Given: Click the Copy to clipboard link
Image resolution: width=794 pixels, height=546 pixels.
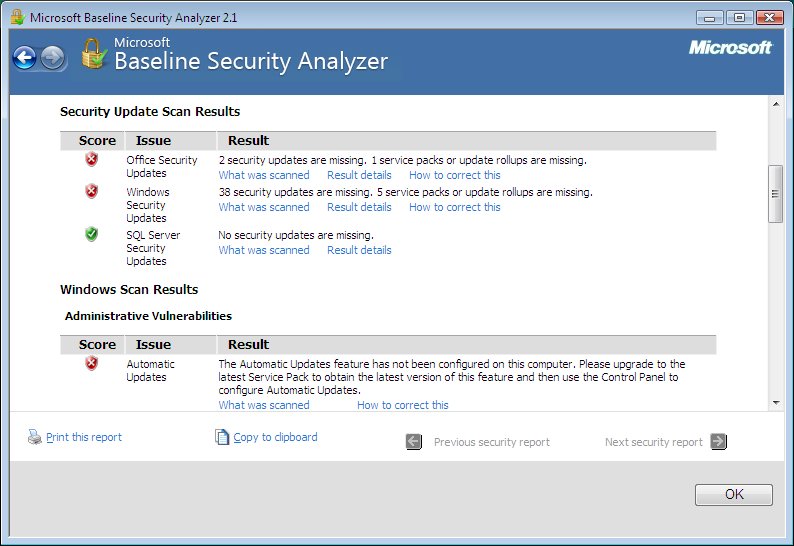Looking at the screenshot, I should (275, 437).
